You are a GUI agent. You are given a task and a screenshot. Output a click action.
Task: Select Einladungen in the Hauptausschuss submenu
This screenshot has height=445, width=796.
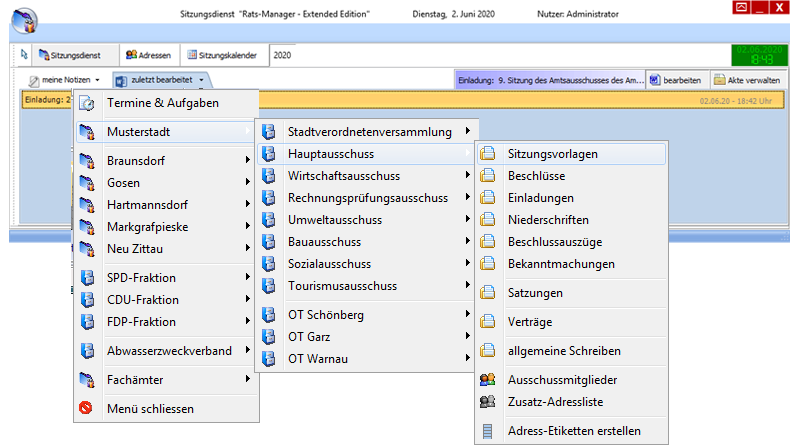[572, 198]
